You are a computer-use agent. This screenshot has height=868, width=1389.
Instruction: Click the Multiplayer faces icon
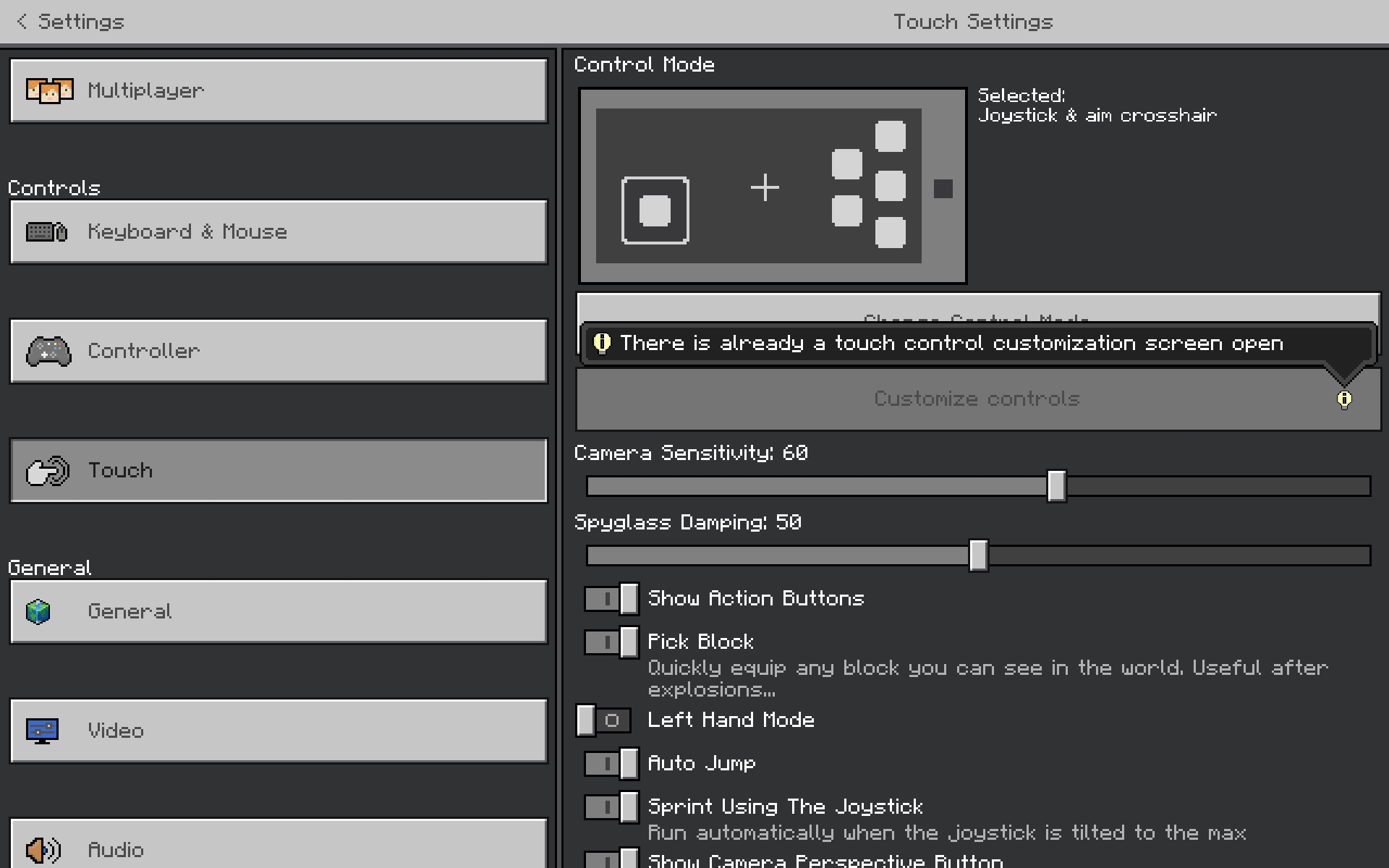click(x=49, y=91)
